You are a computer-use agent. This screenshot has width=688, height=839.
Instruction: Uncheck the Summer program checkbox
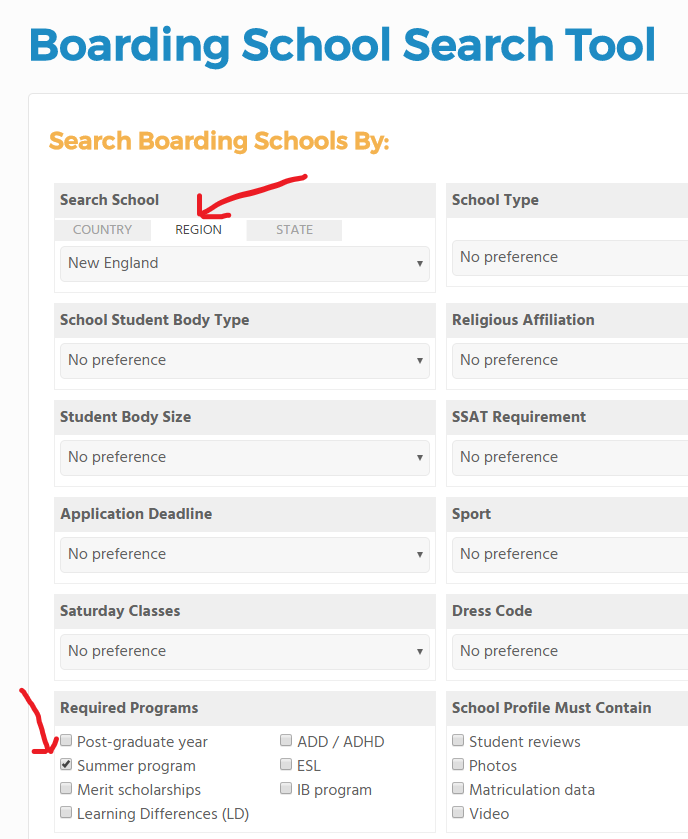(x=66, y=765)
